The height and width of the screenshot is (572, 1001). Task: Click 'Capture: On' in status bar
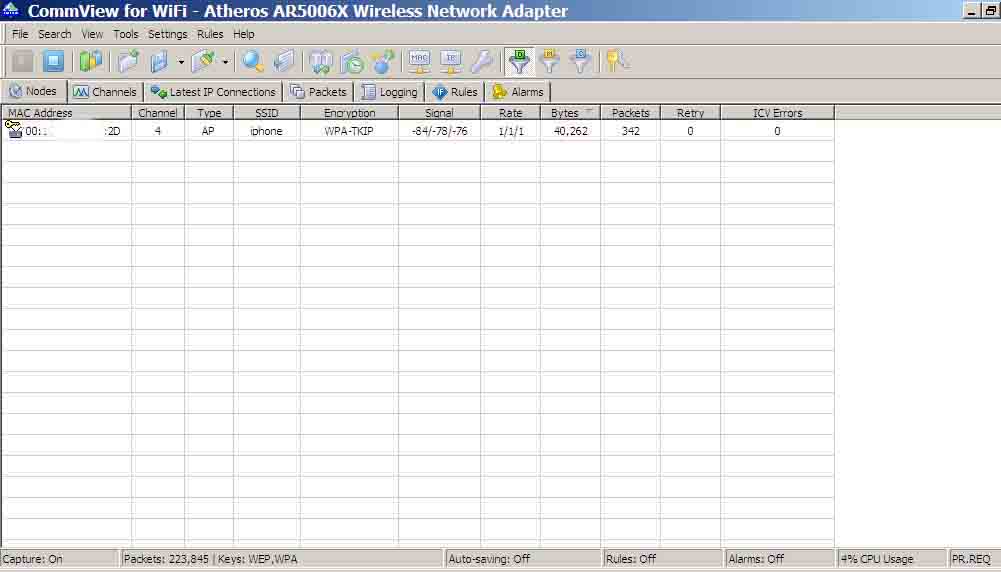coord(33,559)
